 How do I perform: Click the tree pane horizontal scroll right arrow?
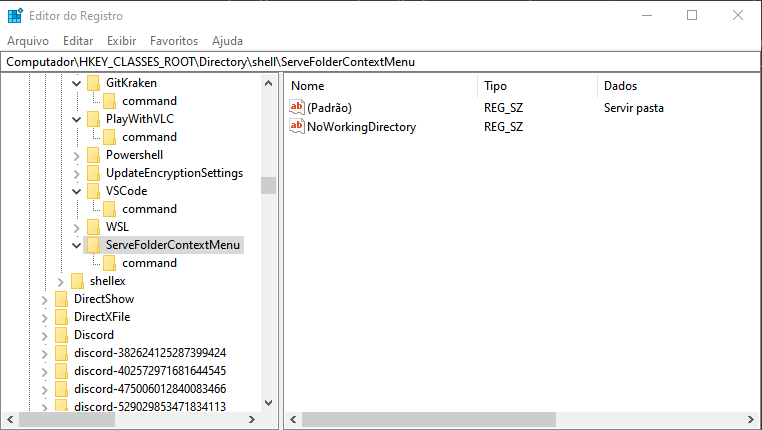pyautogui.click(x=252, y=419)
